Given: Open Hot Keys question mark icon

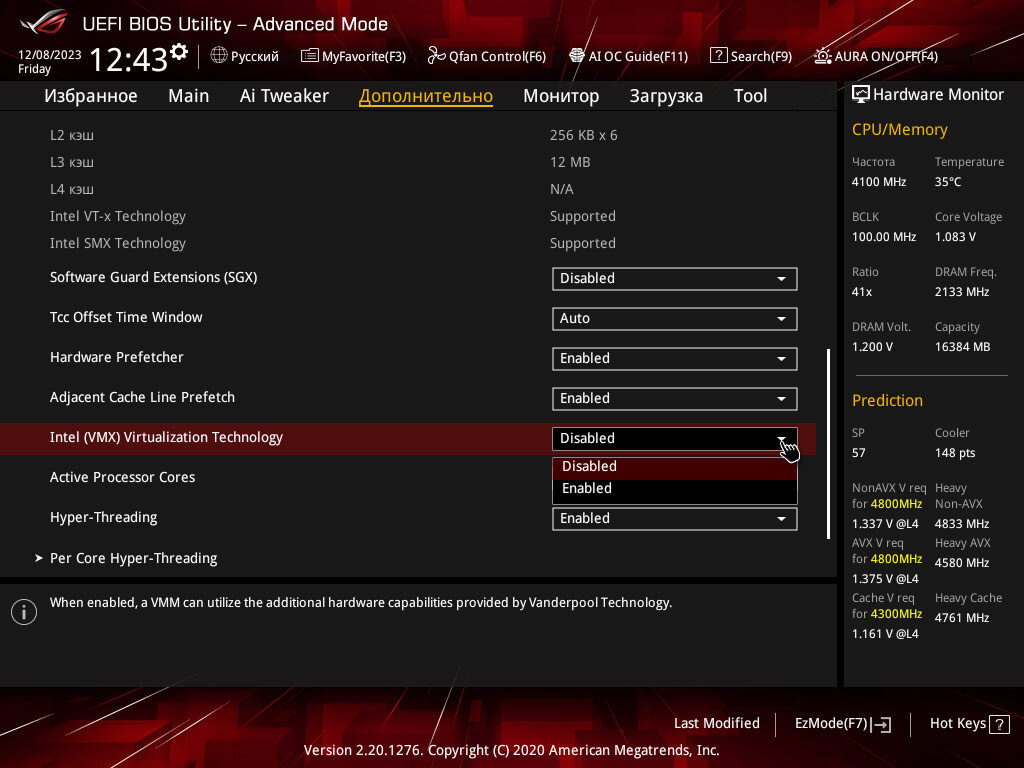Looking at the screenshot, I should click(x=999, y=724).
